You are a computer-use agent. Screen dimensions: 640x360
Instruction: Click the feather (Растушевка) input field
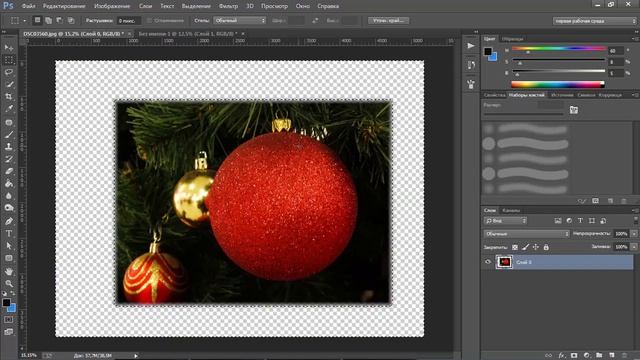pos(129,20)
